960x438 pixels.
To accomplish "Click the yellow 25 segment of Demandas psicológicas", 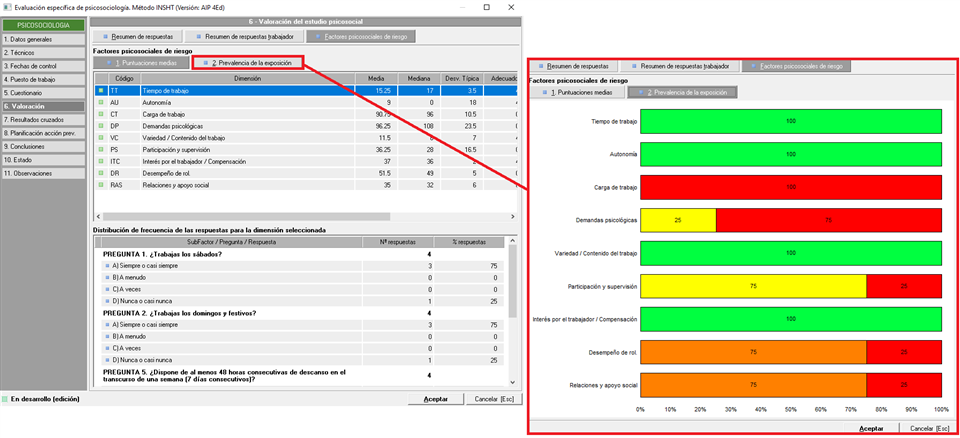I will coord(678,218).
